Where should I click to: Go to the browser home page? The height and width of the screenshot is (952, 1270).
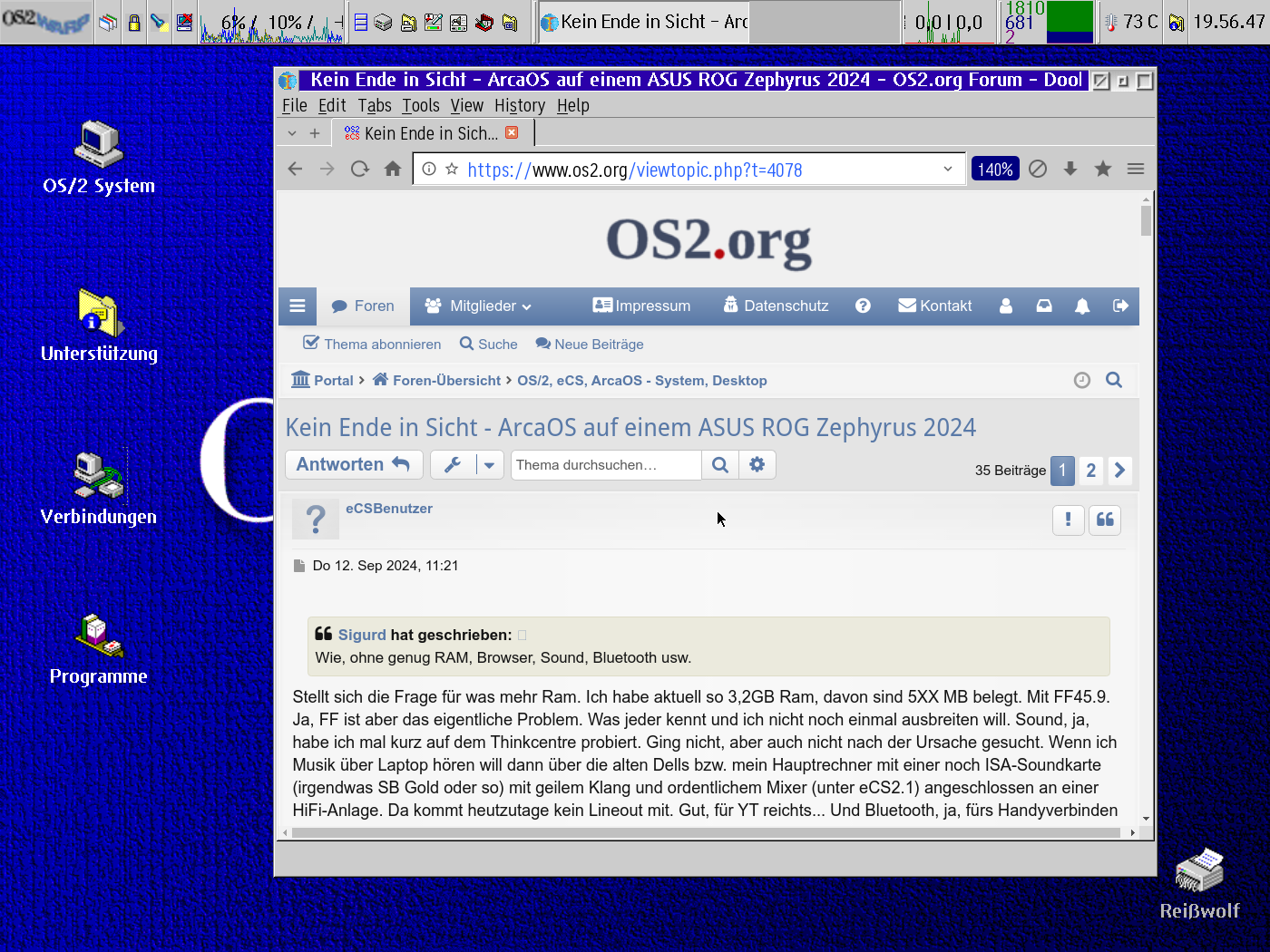pos(393,169)
